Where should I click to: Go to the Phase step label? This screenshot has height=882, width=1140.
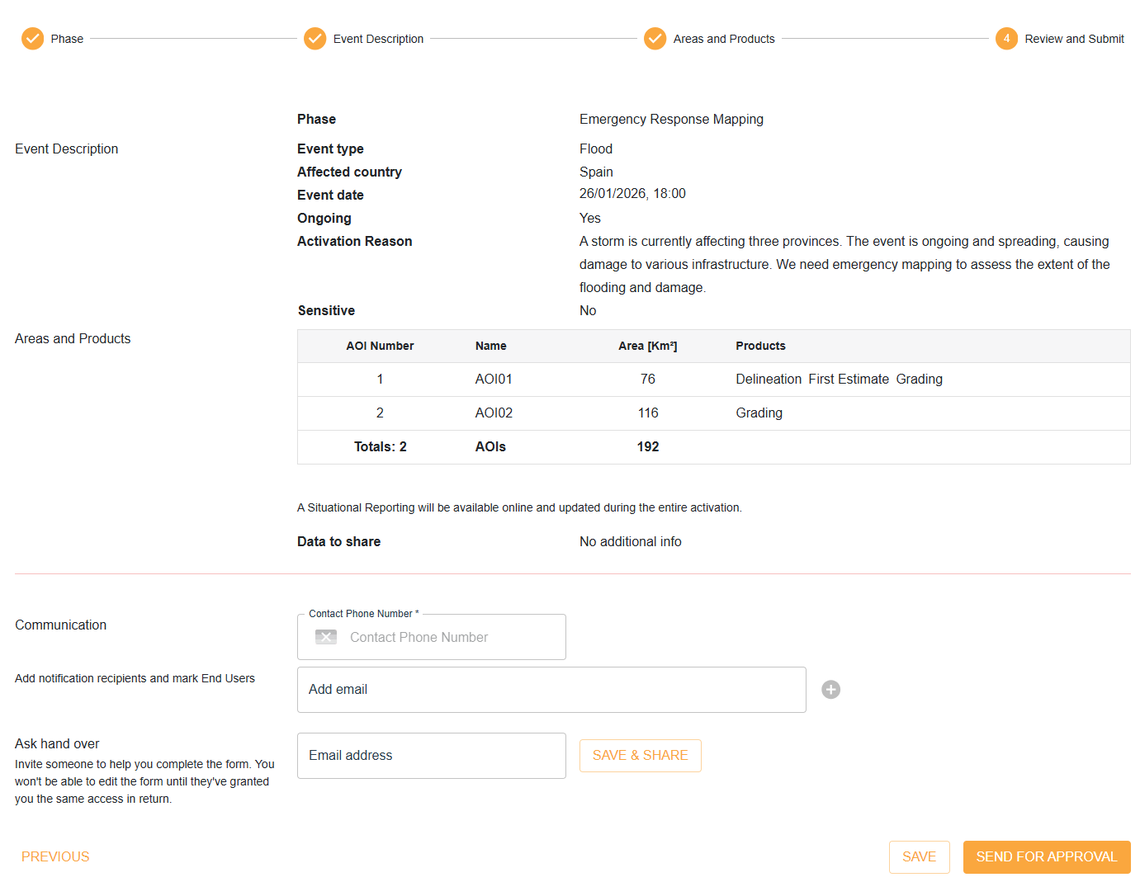(x=67, y=39)
